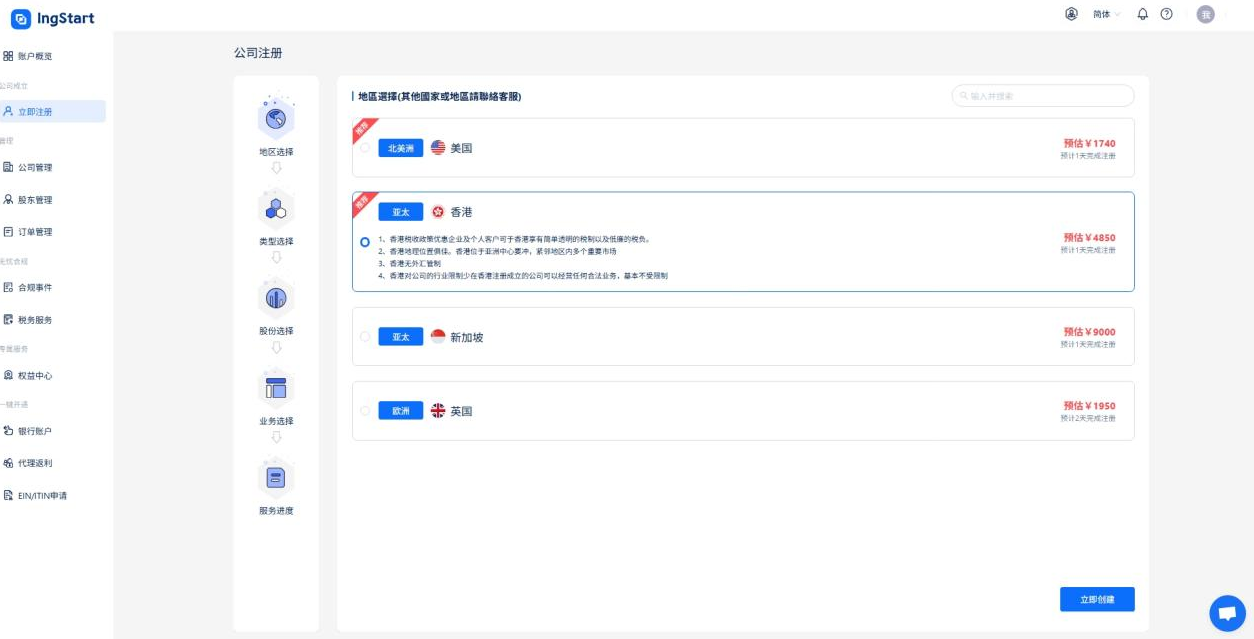Click the 税务服务 sidebar icon
The height and width of the screenshot is (639, 1254).
coord(8,319)
